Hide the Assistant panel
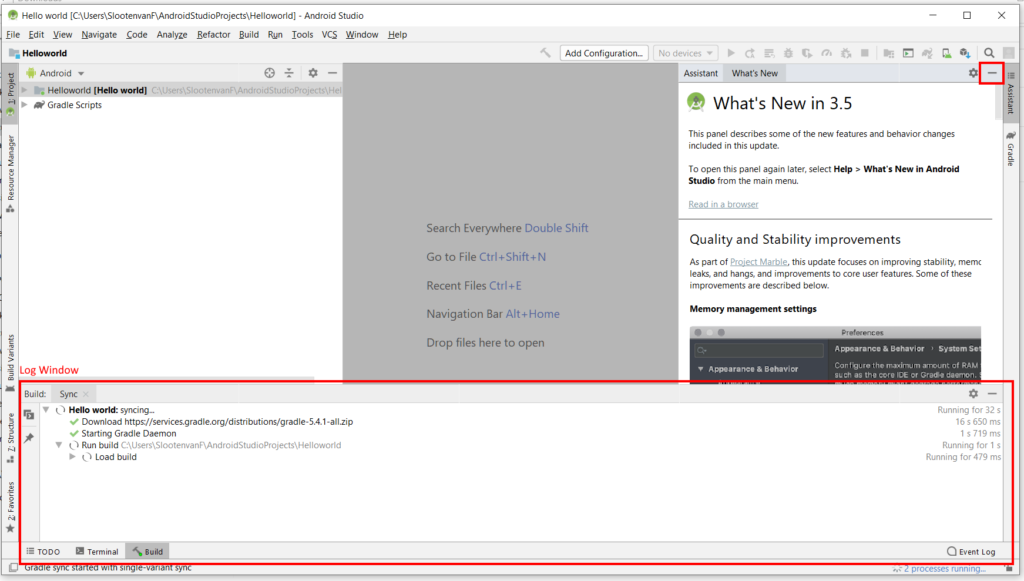1024x581 pixels. click(992, 73)
